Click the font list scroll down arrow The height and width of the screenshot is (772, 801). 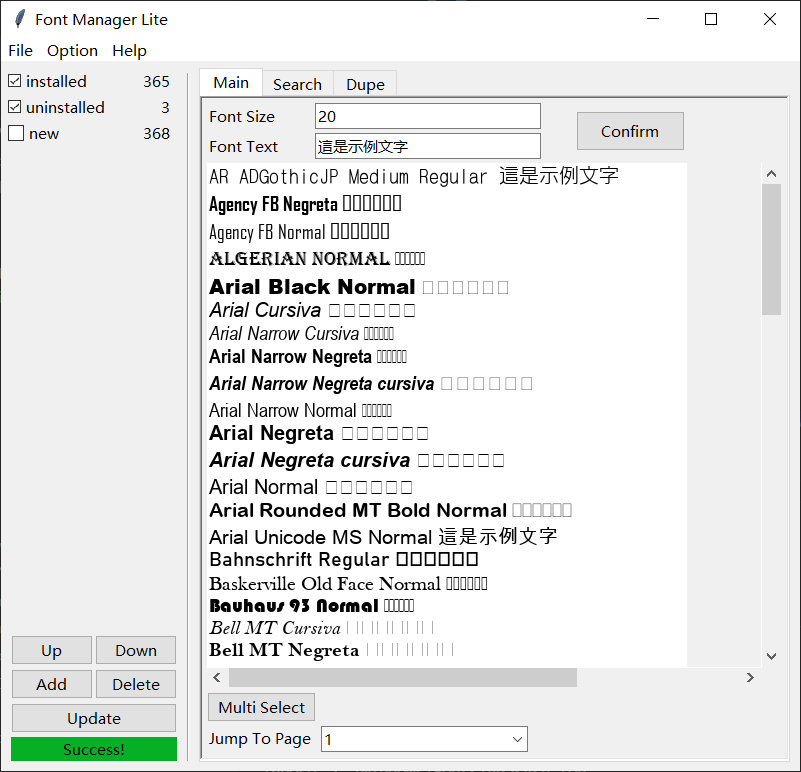pyautogui.click(x=771, y=656)
